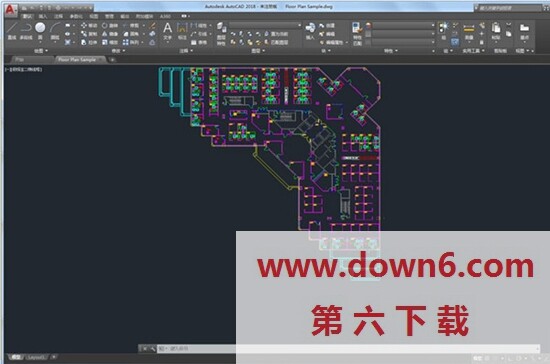Screen dimensions: 550x364
Task: Expand the Layers panel flyout
Action: [258, 51]
